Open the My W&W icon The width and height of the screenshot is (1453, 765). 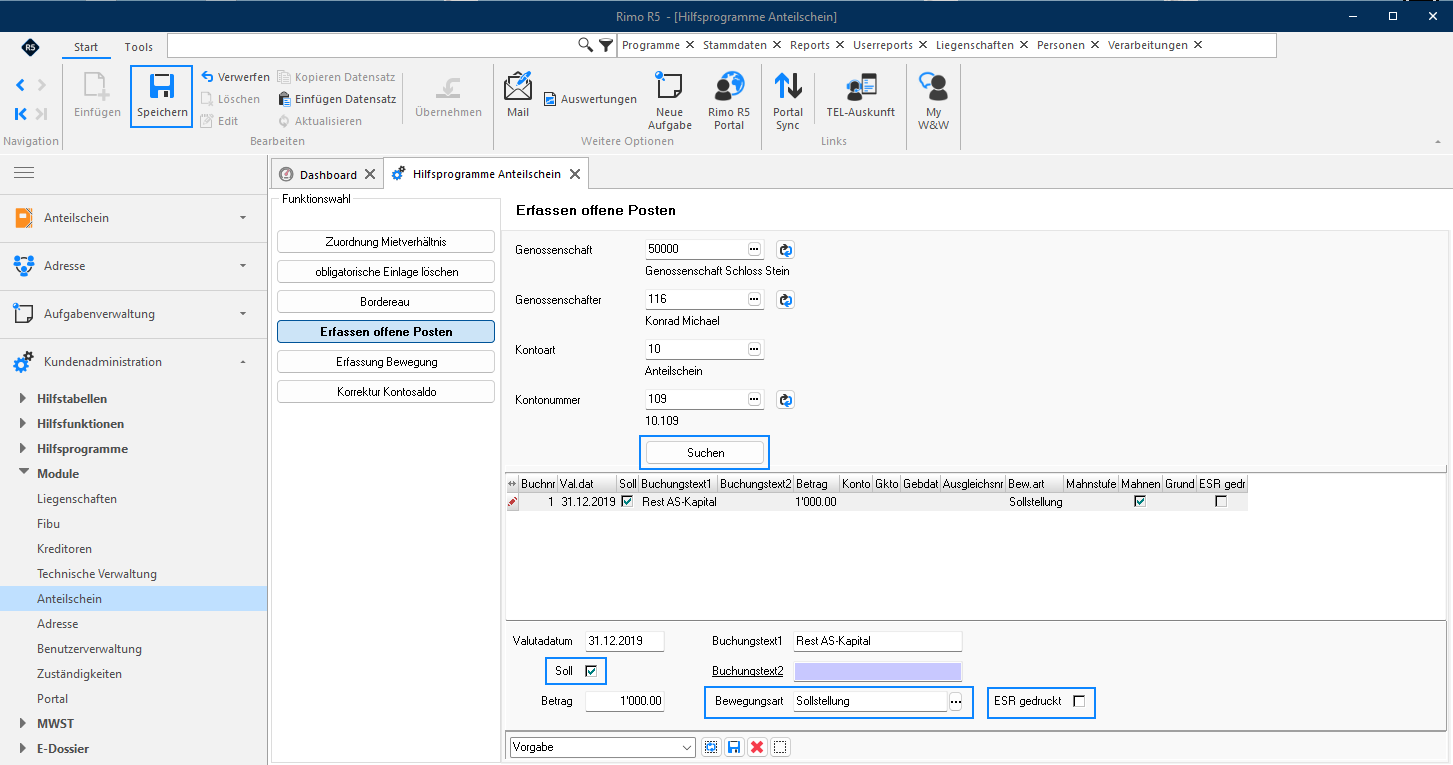(x=933, y=86)
